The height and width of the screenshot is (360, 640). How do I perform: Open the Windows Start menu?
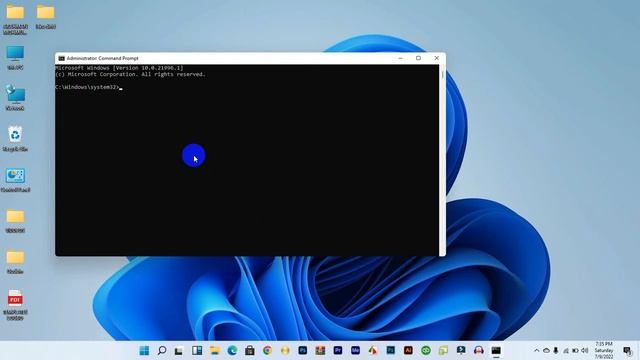point(144,350)
